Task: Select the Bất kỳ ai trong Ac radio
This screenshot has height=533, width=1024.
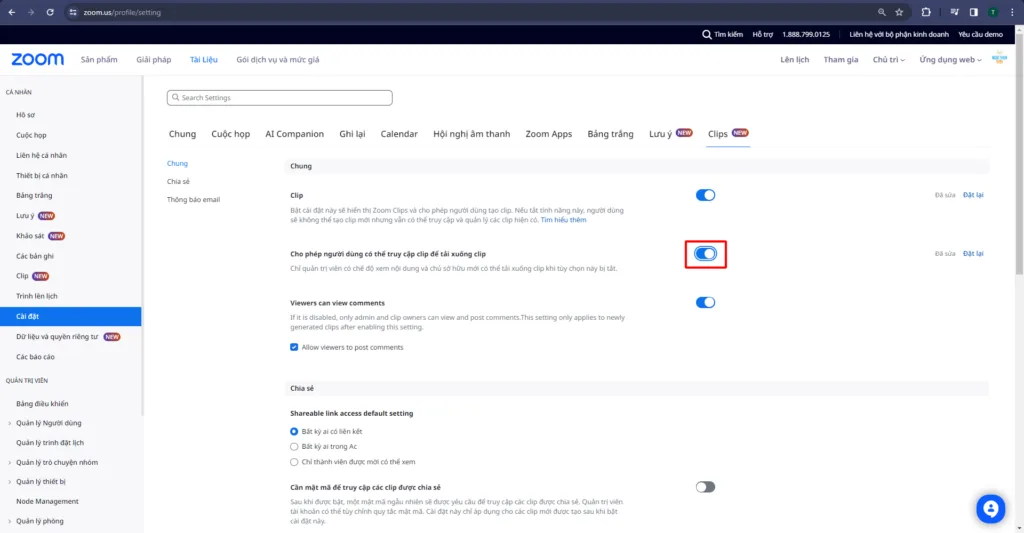Action: click(294, 446)
